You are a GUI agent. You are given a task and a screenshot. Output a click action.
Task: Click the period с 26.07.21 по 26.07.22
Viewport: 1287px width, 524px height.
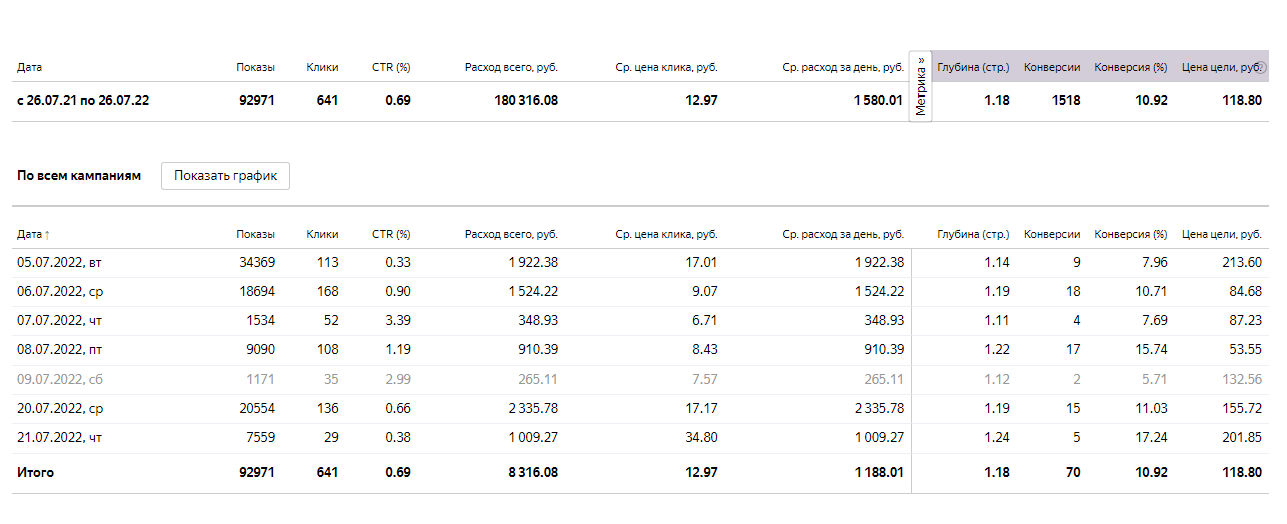coord(83,100)
